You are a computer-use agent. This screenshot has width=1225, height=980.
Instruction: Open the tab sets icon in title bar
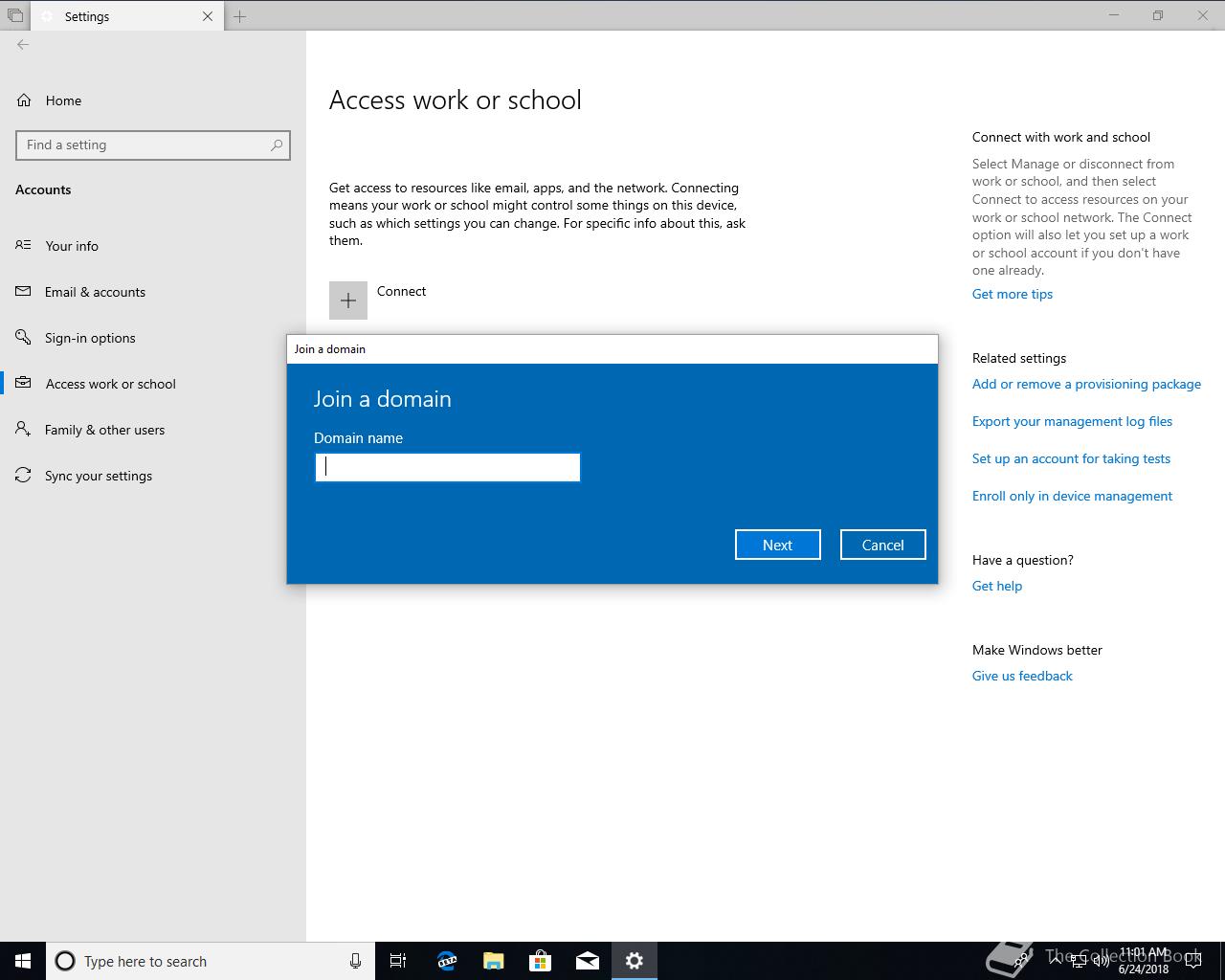click(15, 16)
